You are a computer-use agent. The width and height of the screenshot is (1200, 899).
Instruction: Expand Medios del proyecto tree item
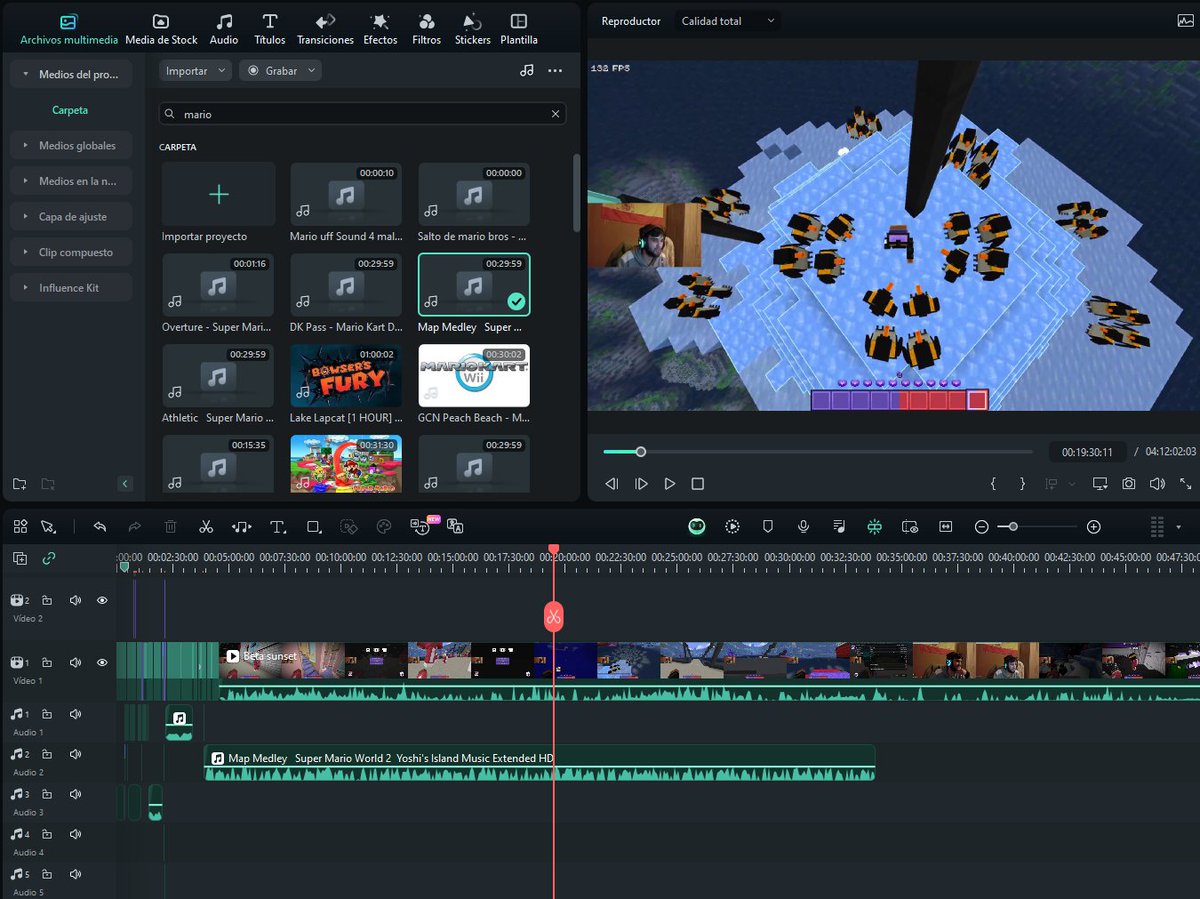(70, 74)
